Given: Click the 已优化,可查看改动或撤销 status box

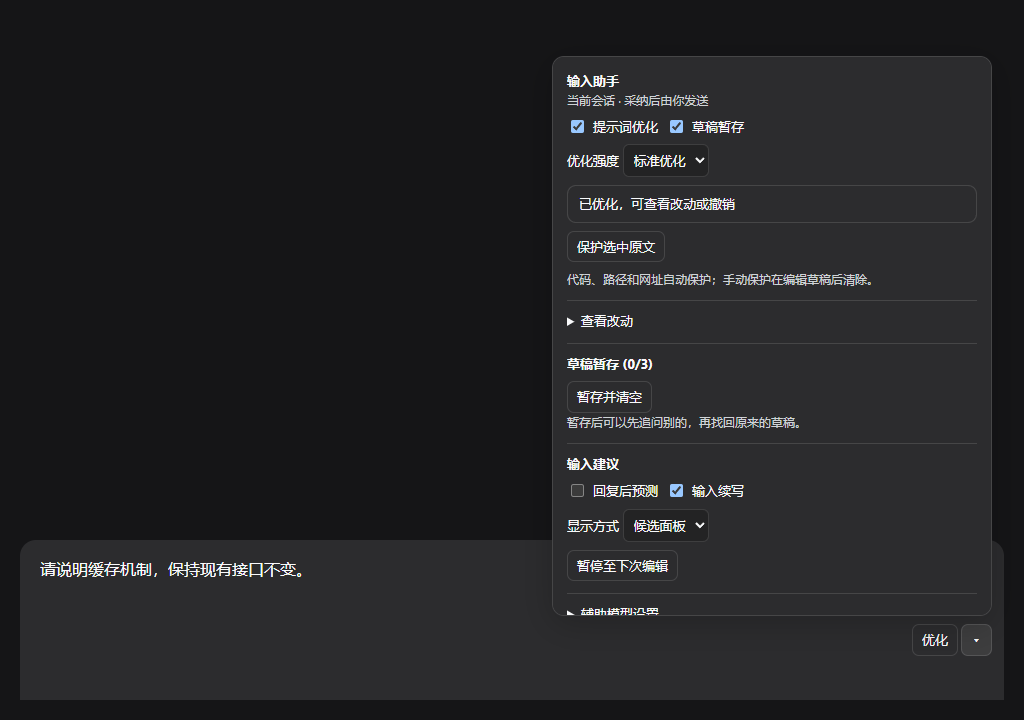Looking at the screenshot, I should (772, 204).
